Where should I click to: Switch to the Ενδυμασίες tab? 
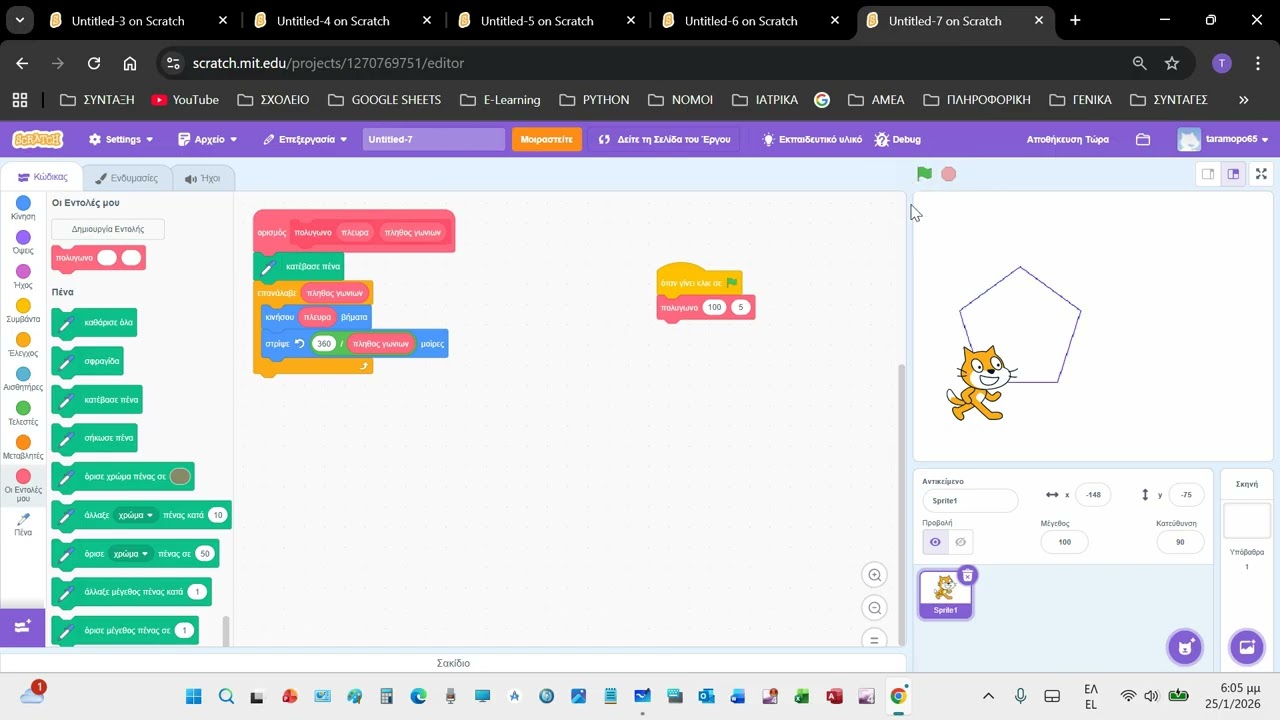[127, 178]
